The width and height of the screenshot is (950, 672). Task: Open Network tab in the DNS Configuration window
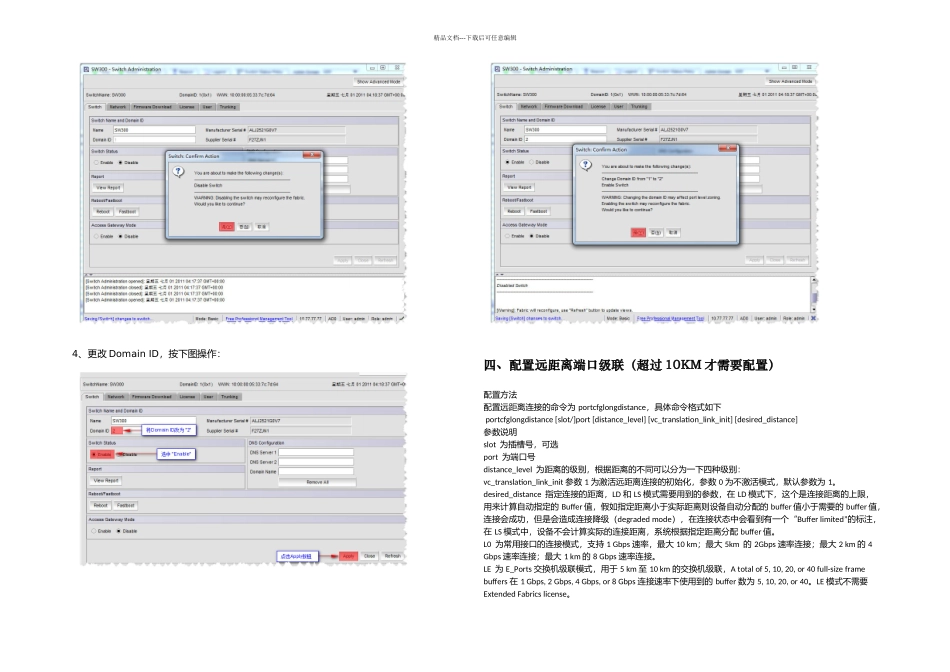(x=115, y=397)
